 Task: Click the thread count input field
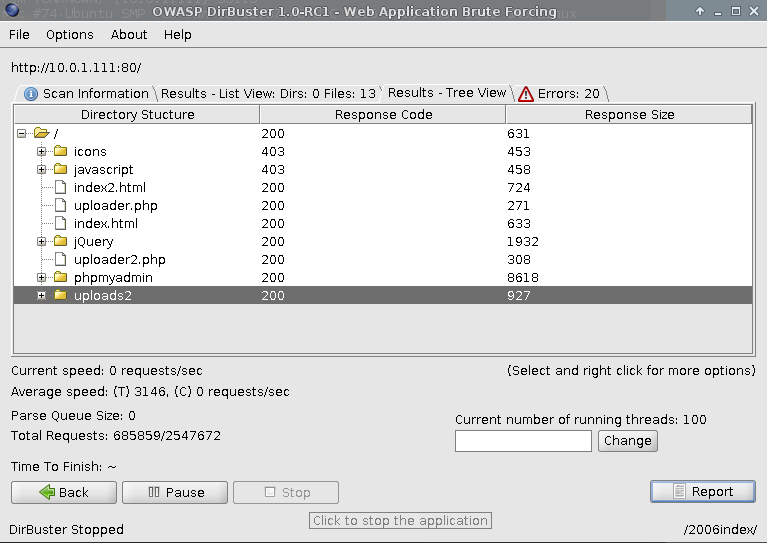tap(523, 441)
